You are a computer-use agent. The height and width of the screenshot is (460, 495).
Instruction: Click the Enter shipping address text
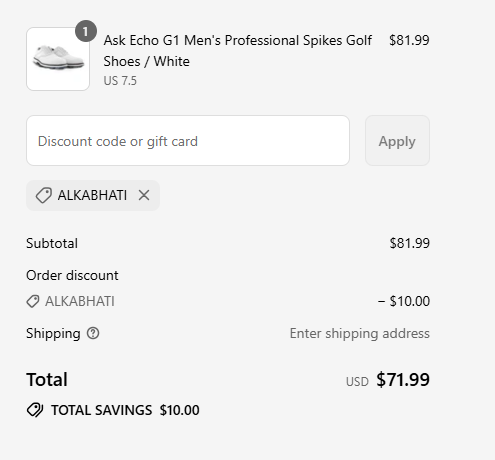360,333
